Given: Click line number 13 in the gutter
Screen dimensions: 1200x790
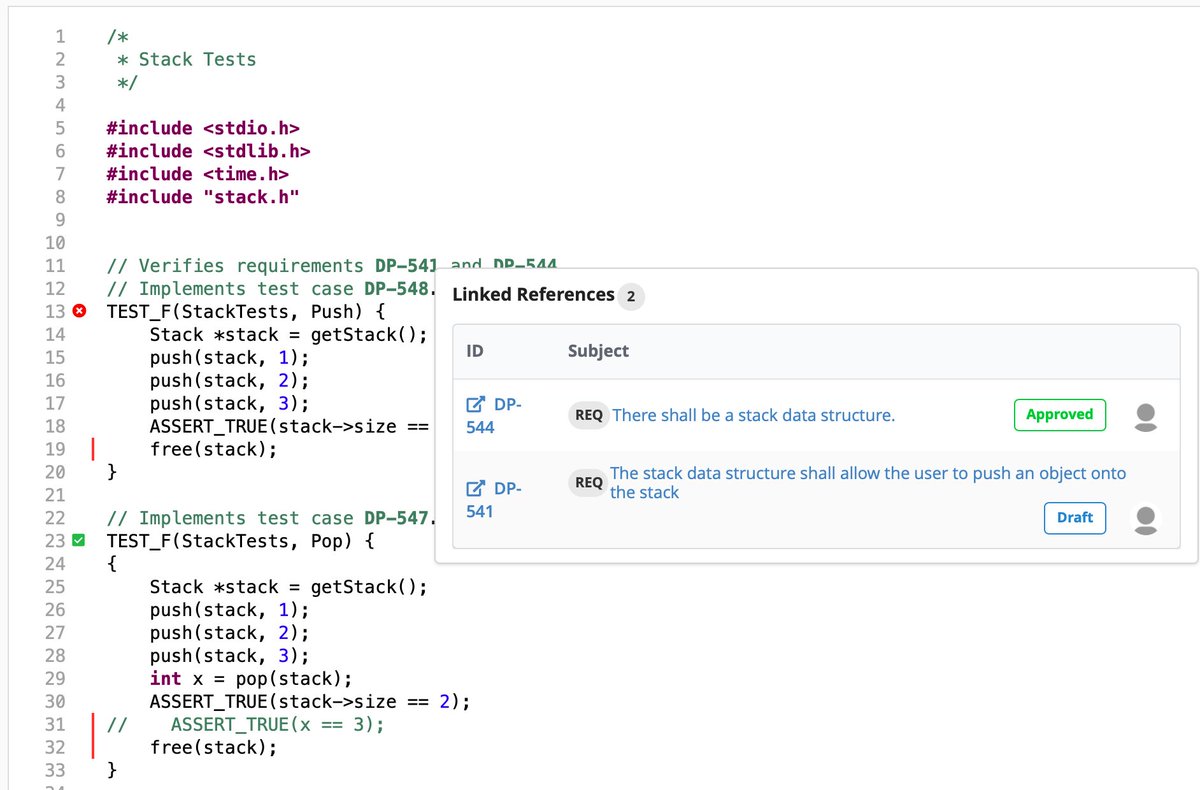Looking at the screenshot, I should [55, 312].
